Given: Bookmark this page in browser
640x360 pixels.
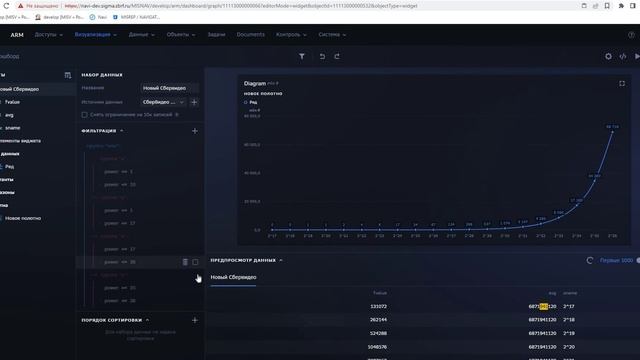Looking at the screenshot, I should point(607,6).
